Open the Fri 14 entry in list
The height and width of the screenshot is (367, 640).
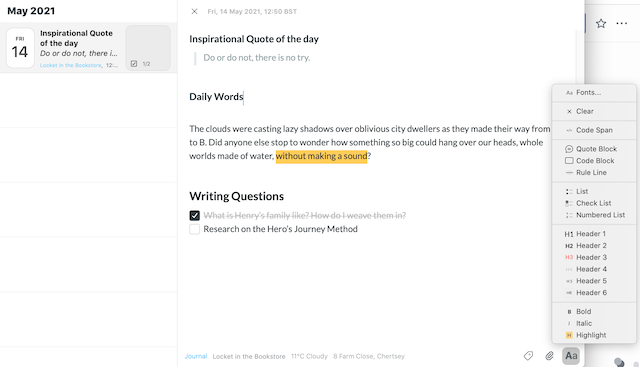point(88,48)
